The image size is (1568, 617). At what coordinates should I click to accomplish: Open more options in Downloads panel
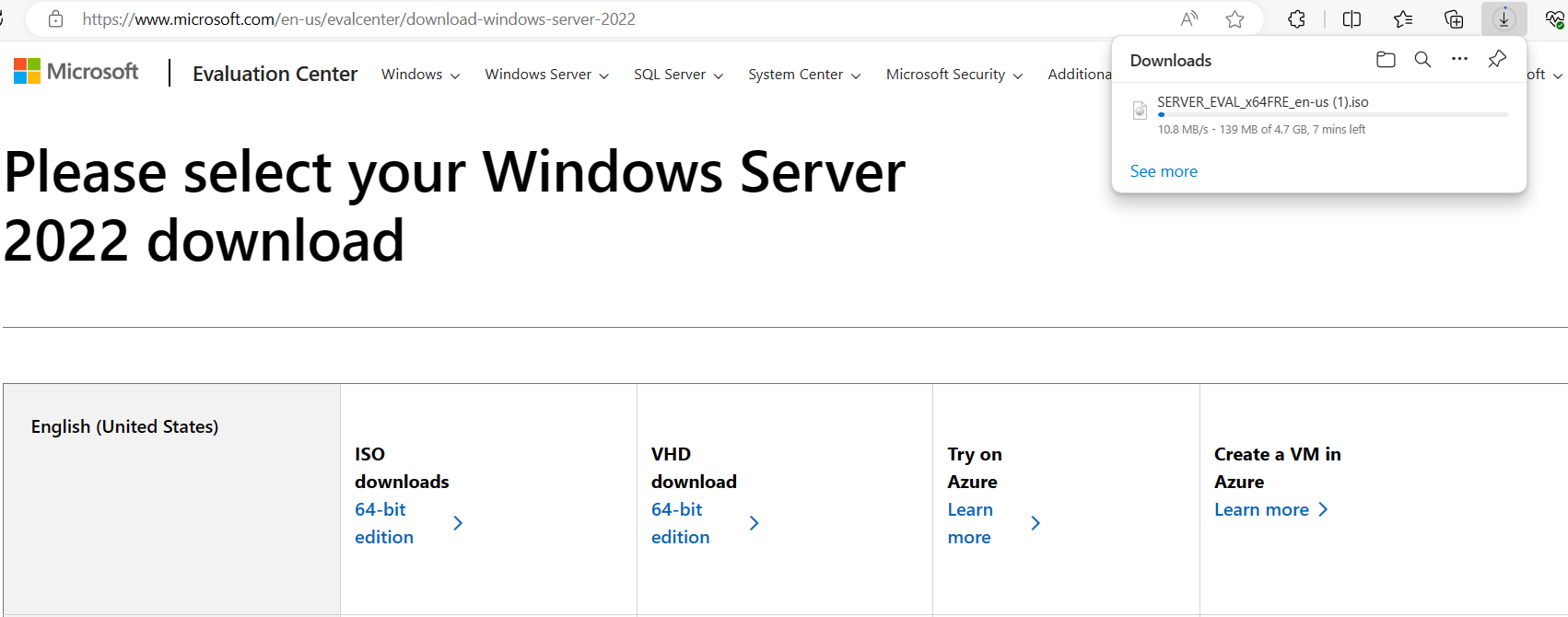coord(1459,59)
